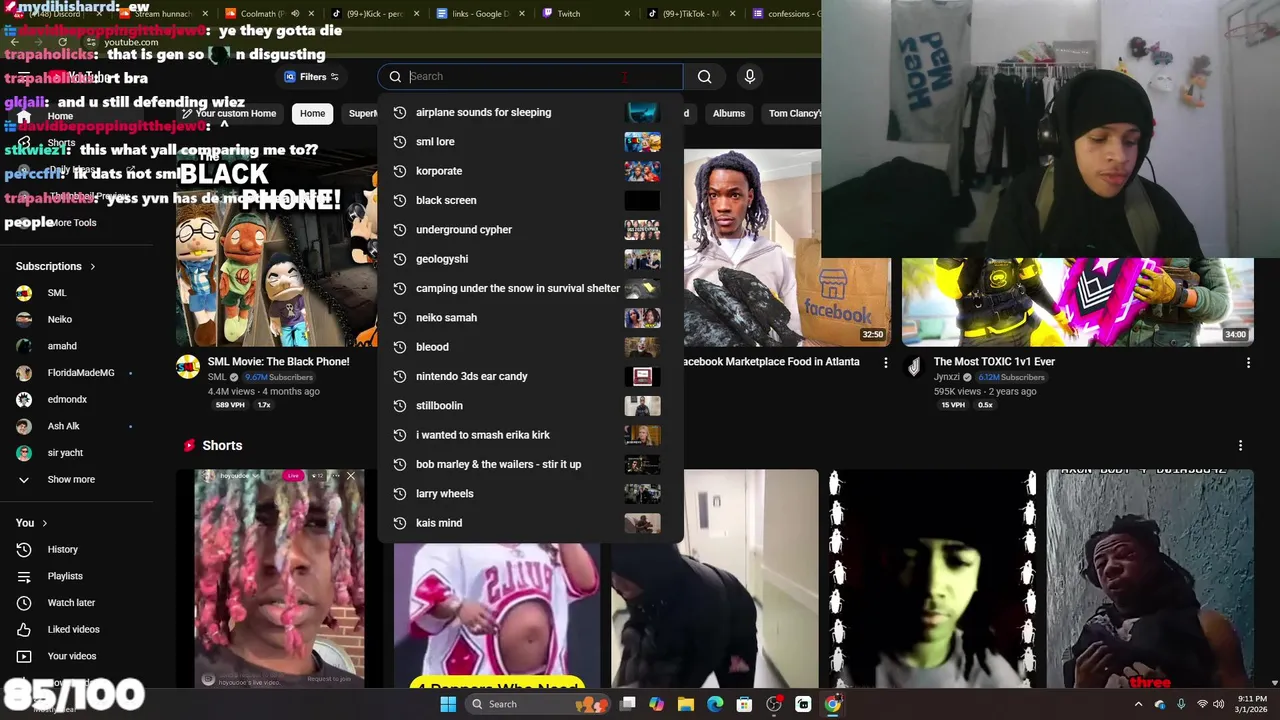Open three-dot menu for 'The Most TOXIC 1v1 Ever'

[1248, 363]
